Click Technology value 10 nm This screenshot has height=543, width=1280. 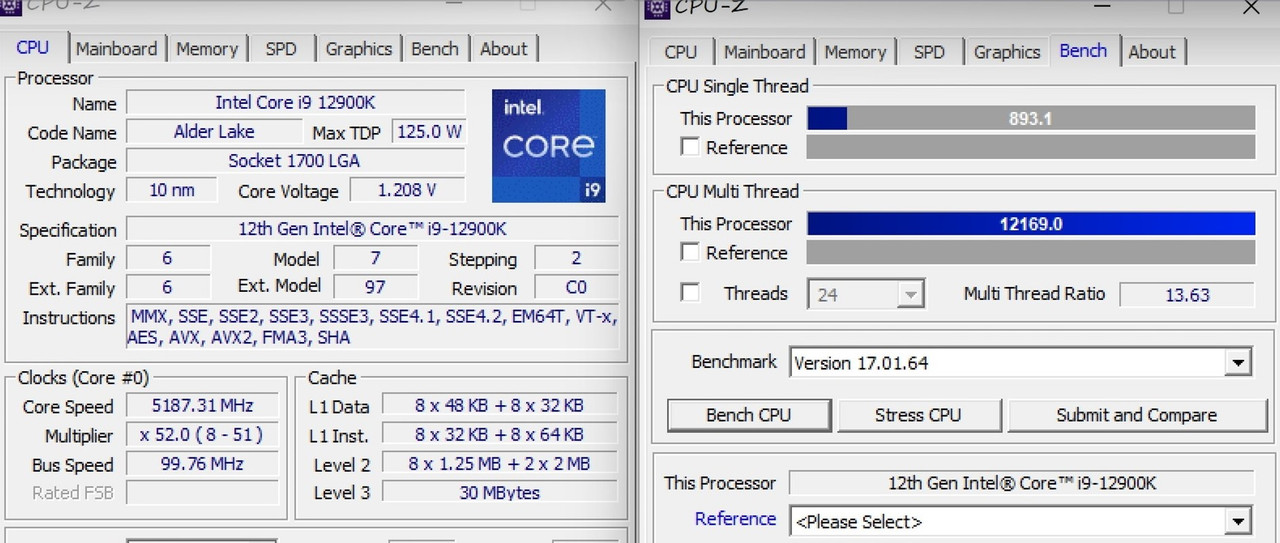tap(174, 190)
